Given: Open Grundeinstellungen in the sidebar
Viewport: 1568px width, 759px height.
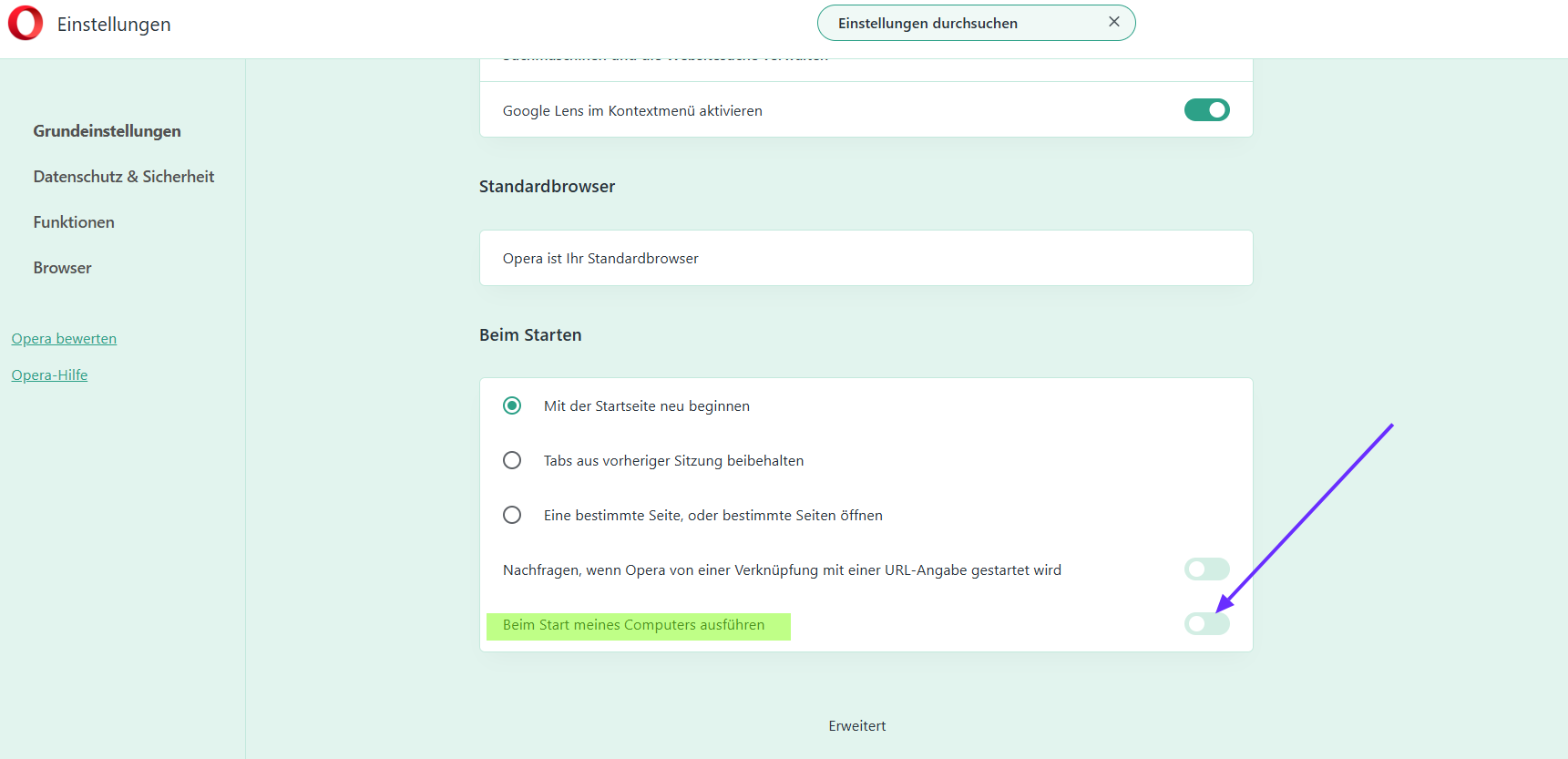Looking at the screenshot, I should point(107,131).
